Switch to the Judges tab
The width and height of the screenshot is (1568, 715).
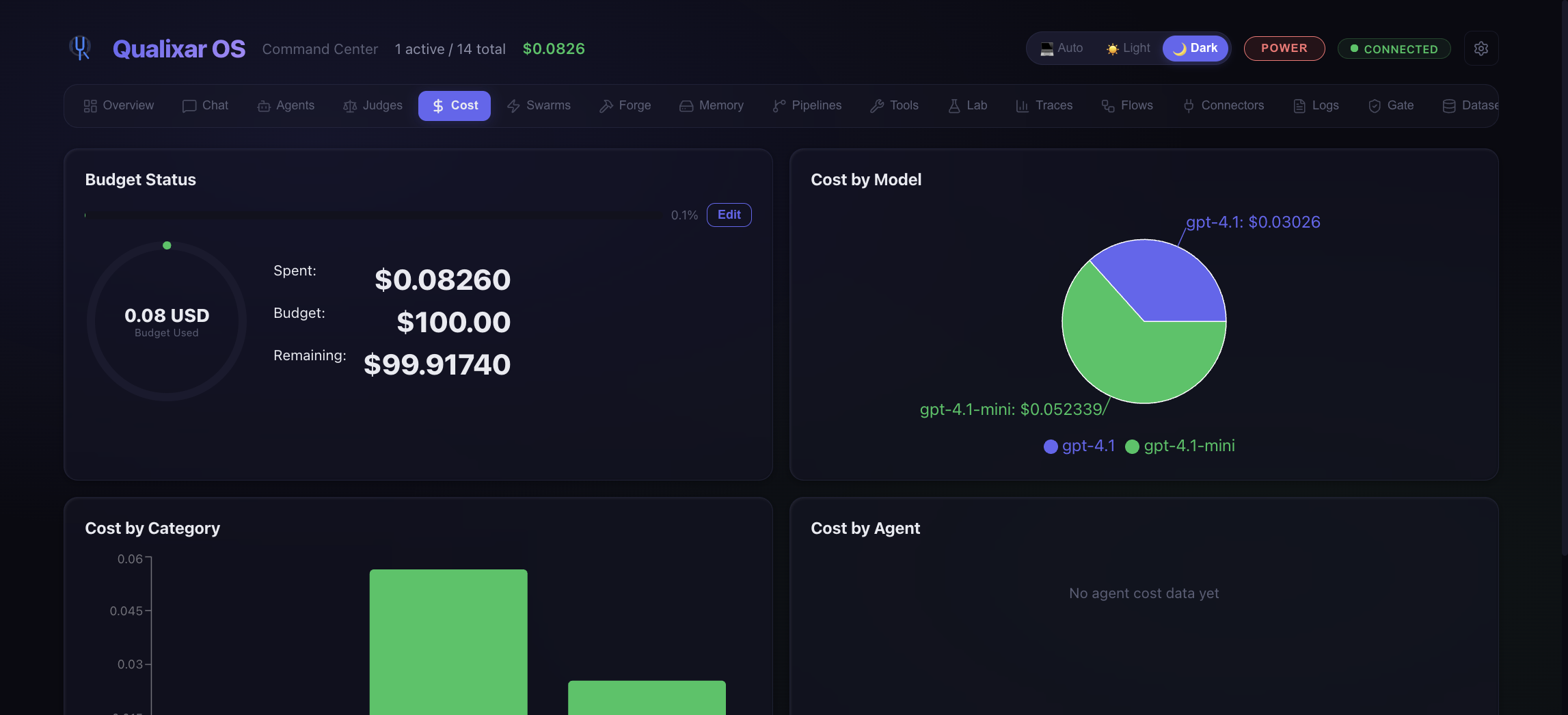coord(373,106)
